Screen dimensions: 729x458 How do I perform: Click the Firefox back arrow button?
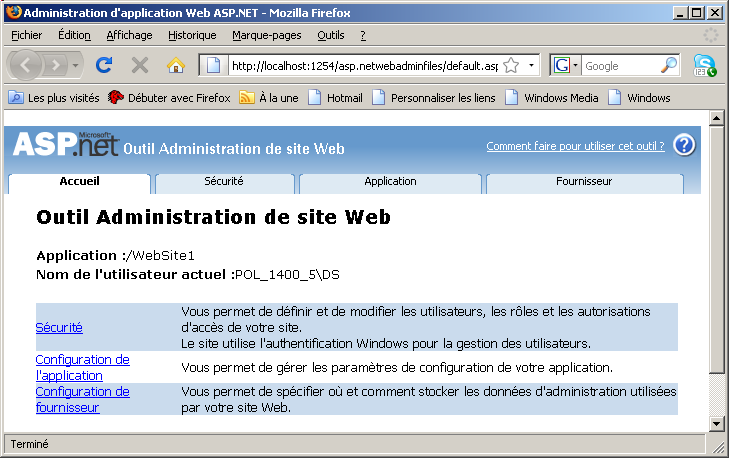(x=26, y=65)
